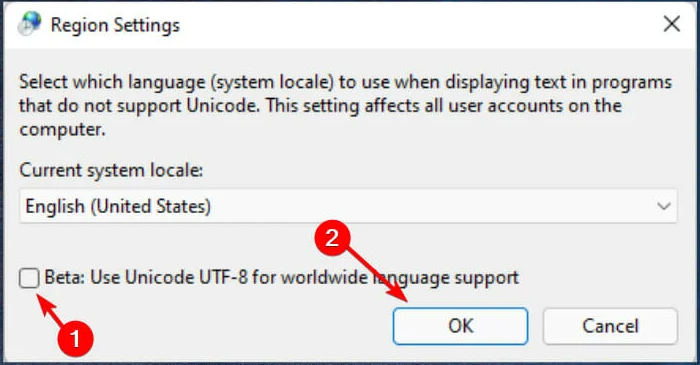The height and width of the screenshot is (365, 700).
Task: Enable the Beta Unicode UTF-8 checkbox
Action: 29,278
